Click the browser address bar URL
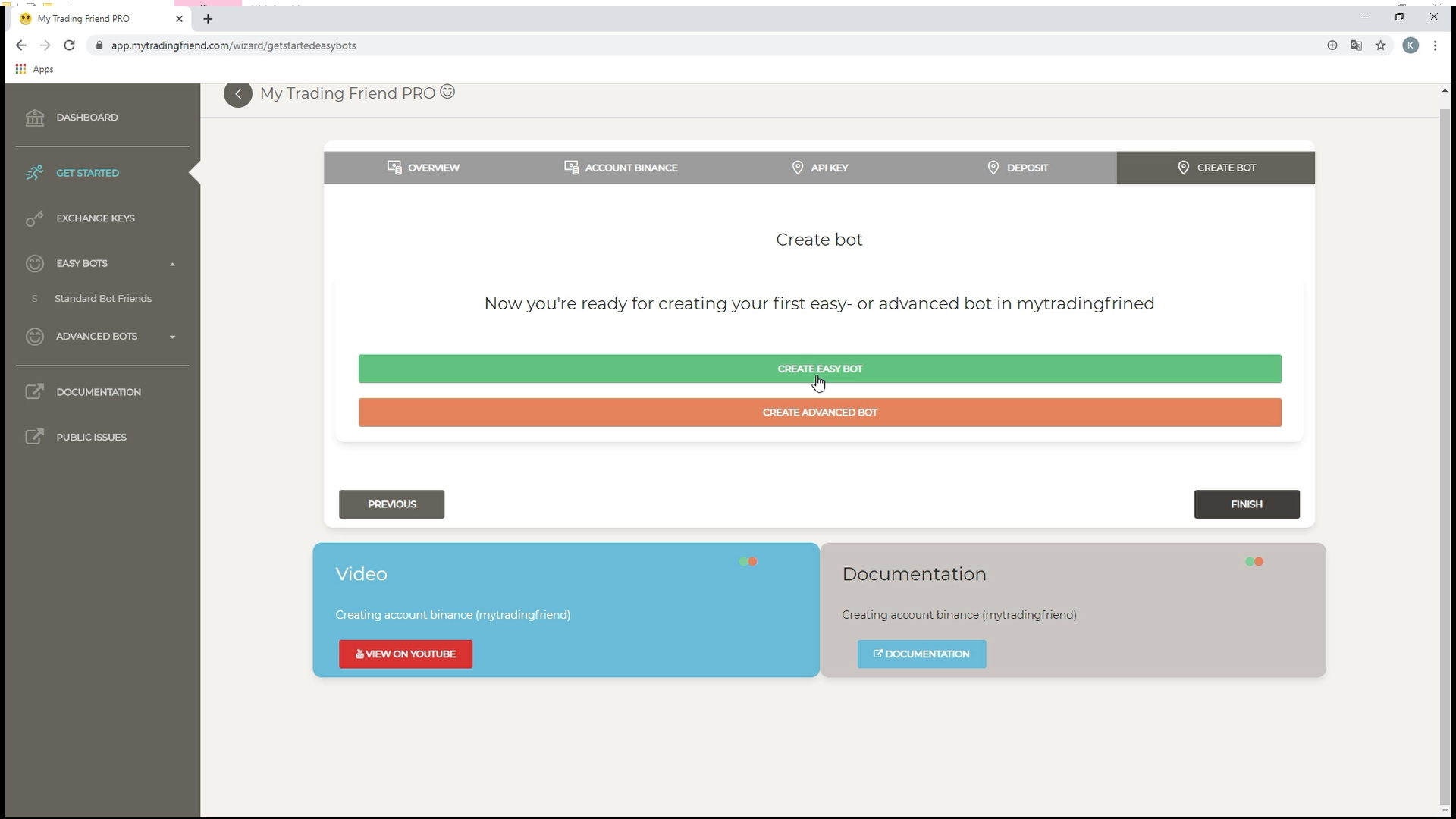The height and width of the screenshot is (819, 1456). (x=234, y=45)
